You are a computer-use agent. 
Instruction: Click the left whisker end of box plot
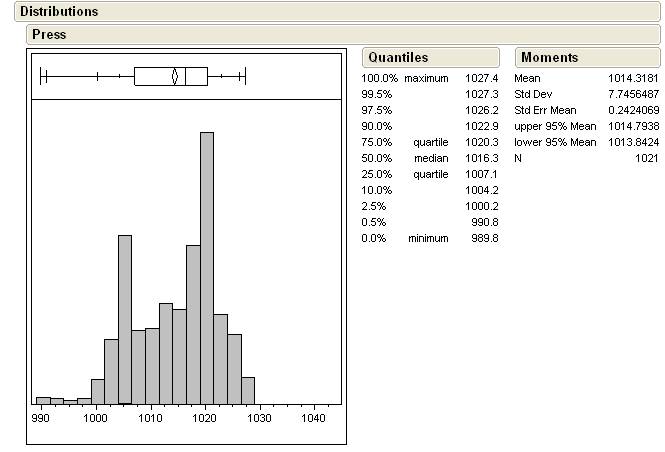[x=40, y=76]
